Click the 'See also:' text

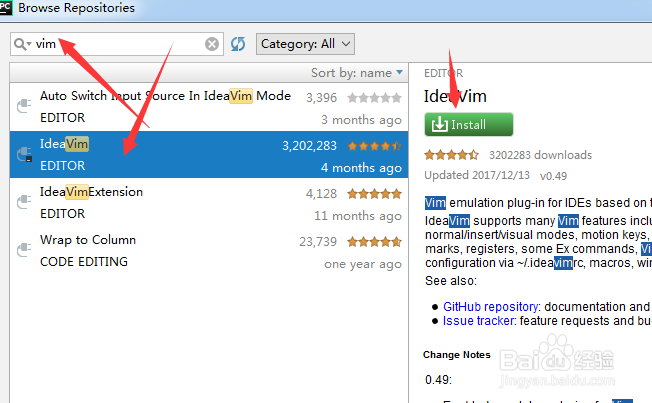click(x=451, y=281)
